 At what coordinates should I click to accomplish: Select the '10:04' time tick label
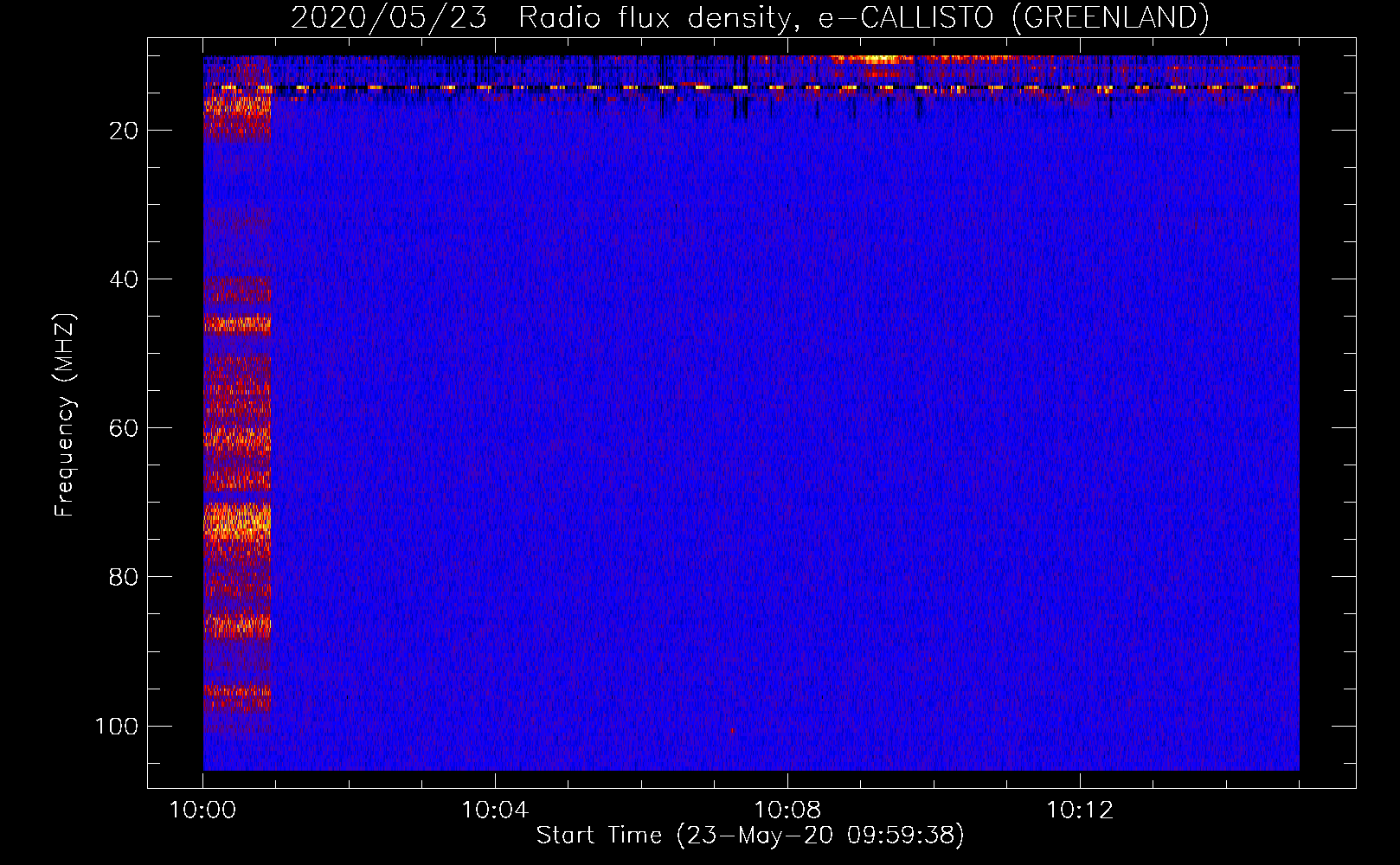click(495, 811)
